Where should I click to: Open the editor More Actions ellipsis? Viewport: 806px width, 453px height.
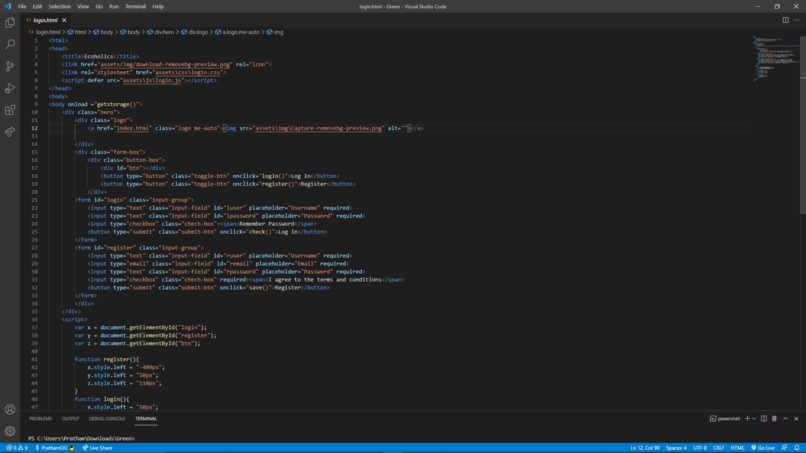point(796,20)
